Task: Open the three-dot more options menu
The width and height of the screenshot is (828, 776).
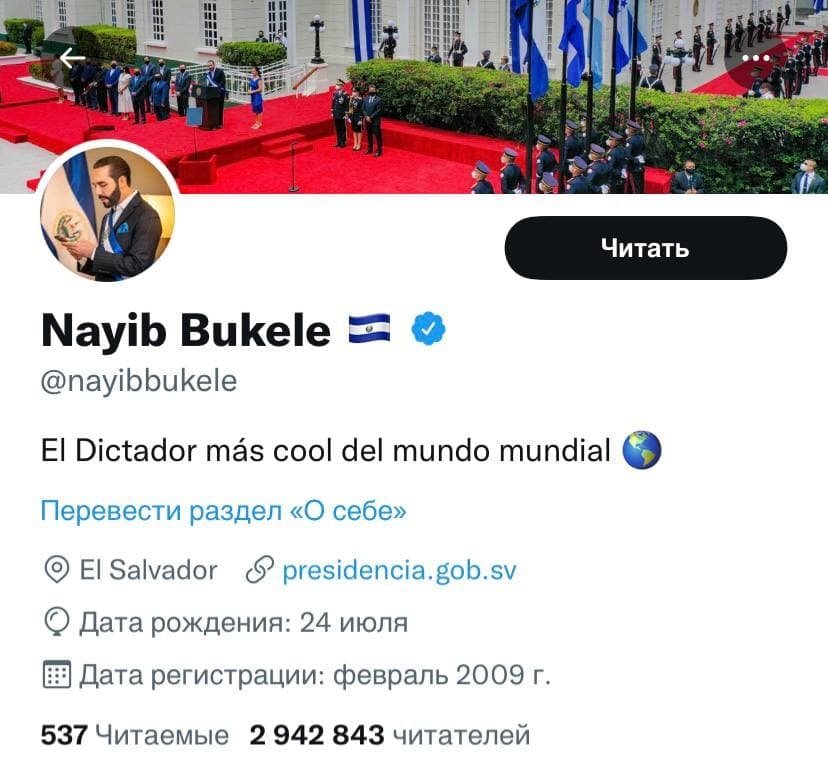Action: (756, 58)
